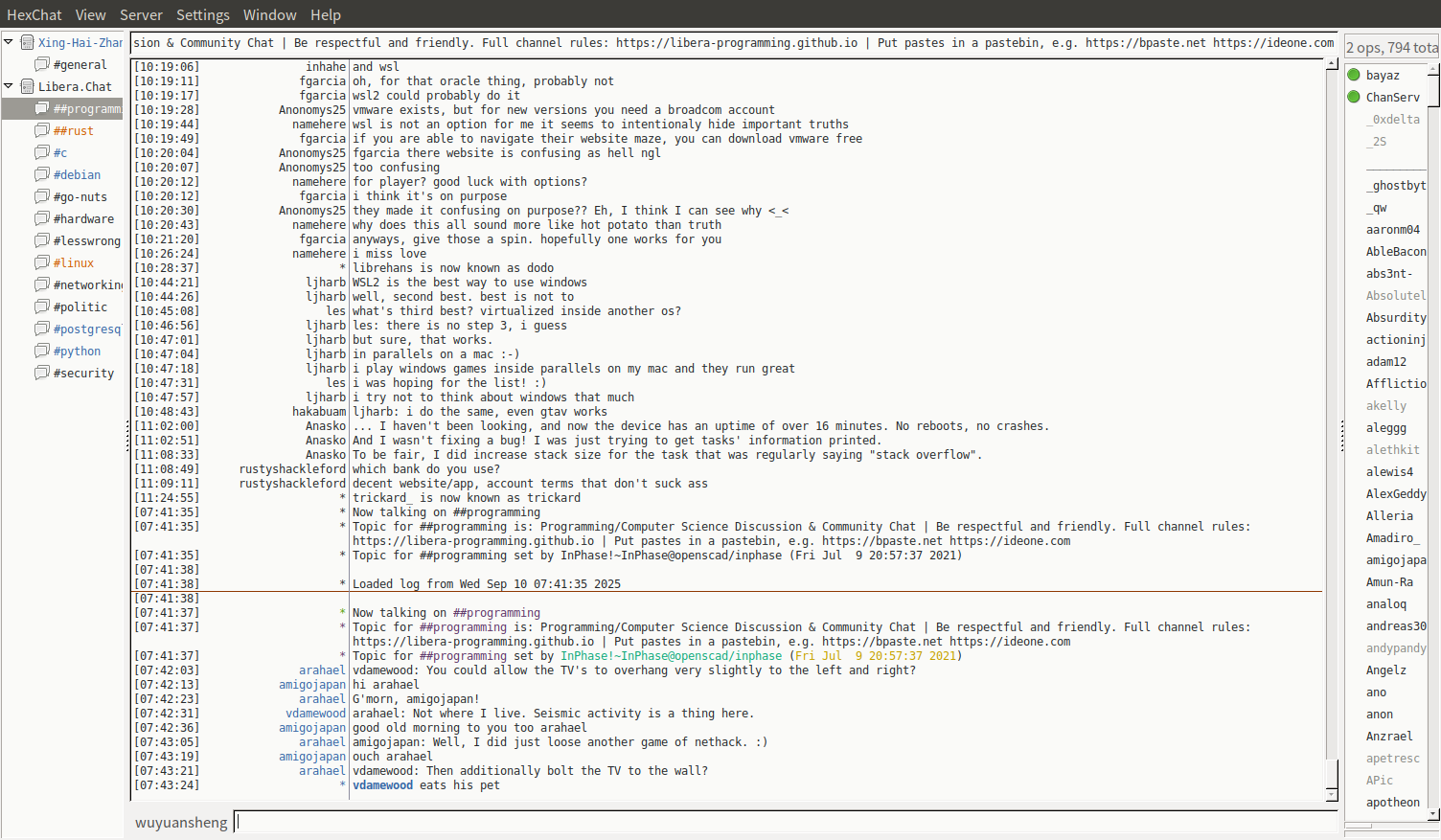Open the bpaste.net link in topic bar
Image resolution: width=1441 pixels, height=840 pixels.
coord(1146,42)
